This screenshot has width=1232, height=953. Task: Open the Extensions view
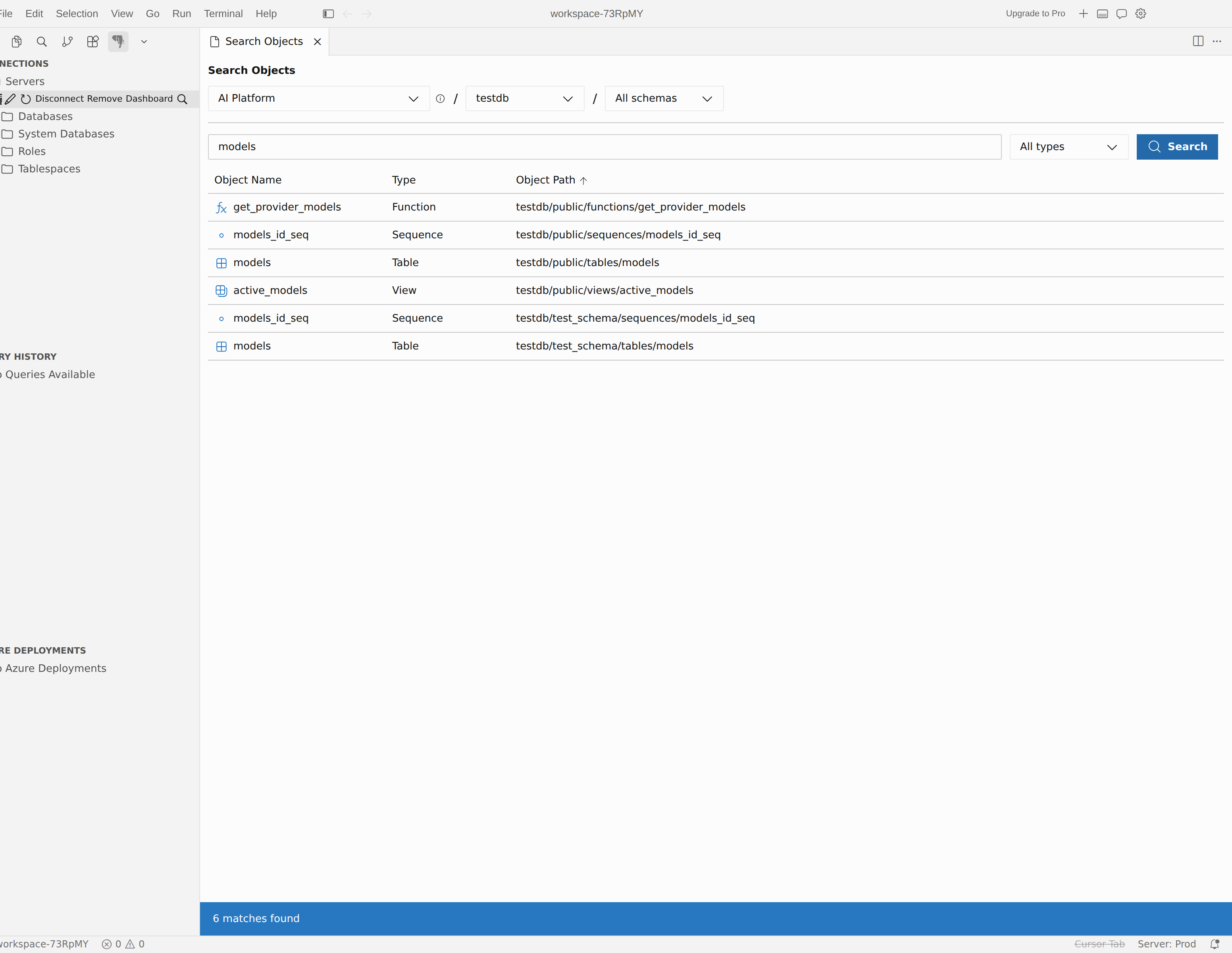[92, 41]
